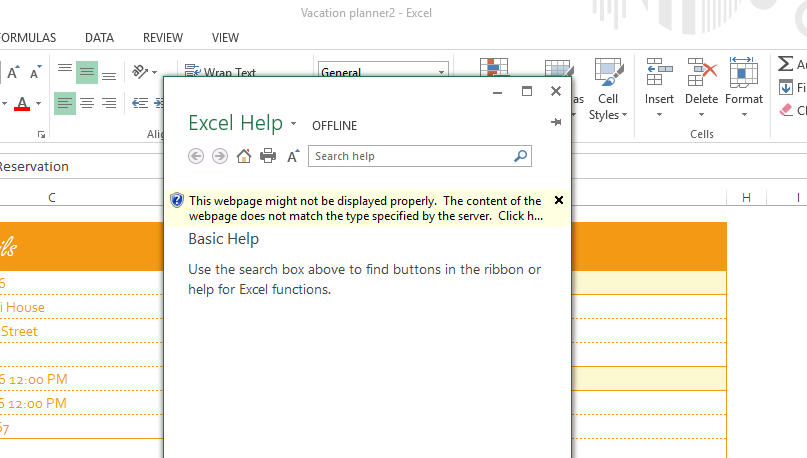Click the webpage warning message text

pyautogui.click(x=365, y=208)
